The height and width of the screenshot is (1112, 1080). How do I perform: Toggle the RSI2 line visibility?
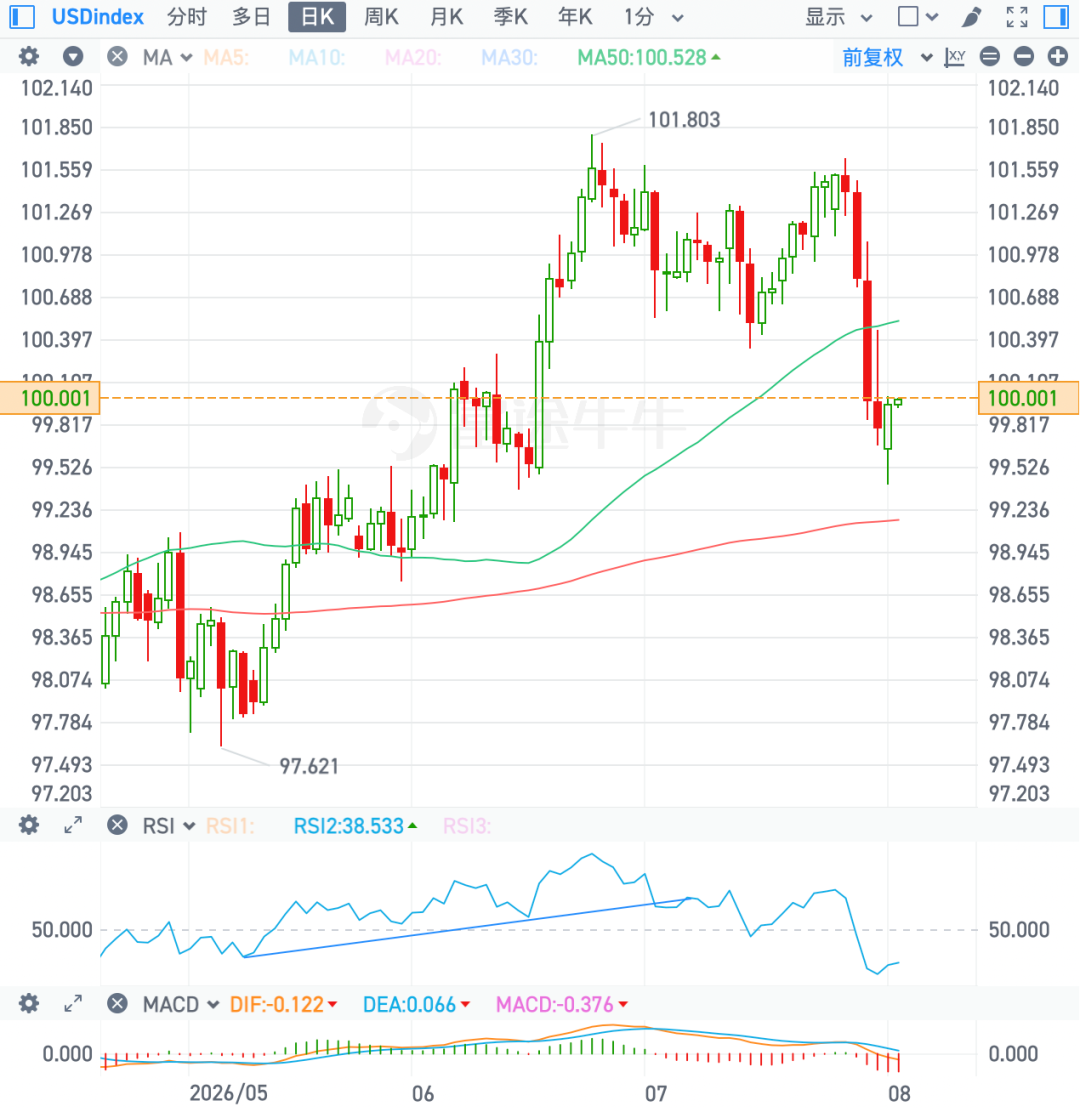[355, 826]
